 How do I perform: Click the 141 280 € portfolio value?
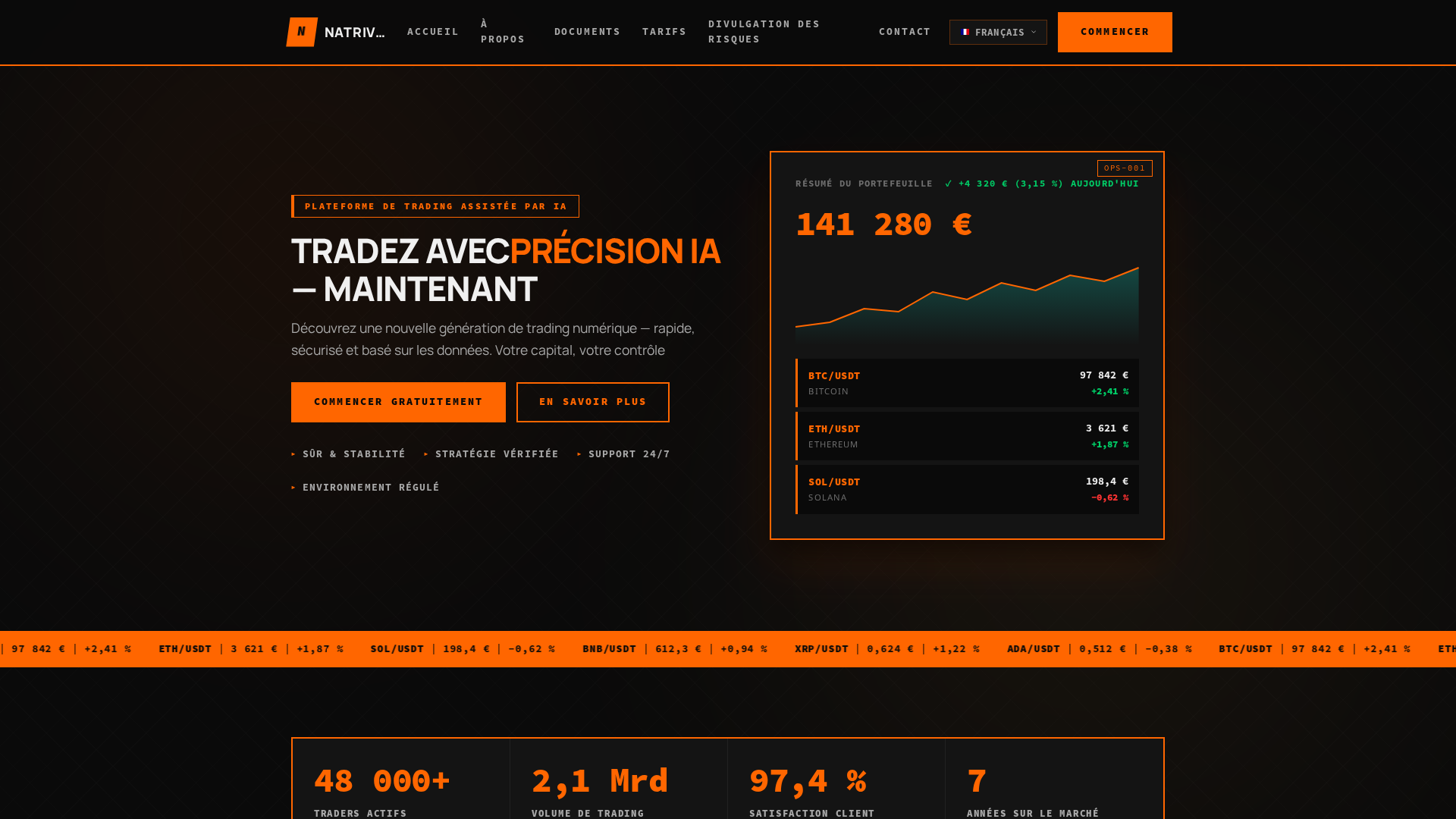click(x=883, y=224)
